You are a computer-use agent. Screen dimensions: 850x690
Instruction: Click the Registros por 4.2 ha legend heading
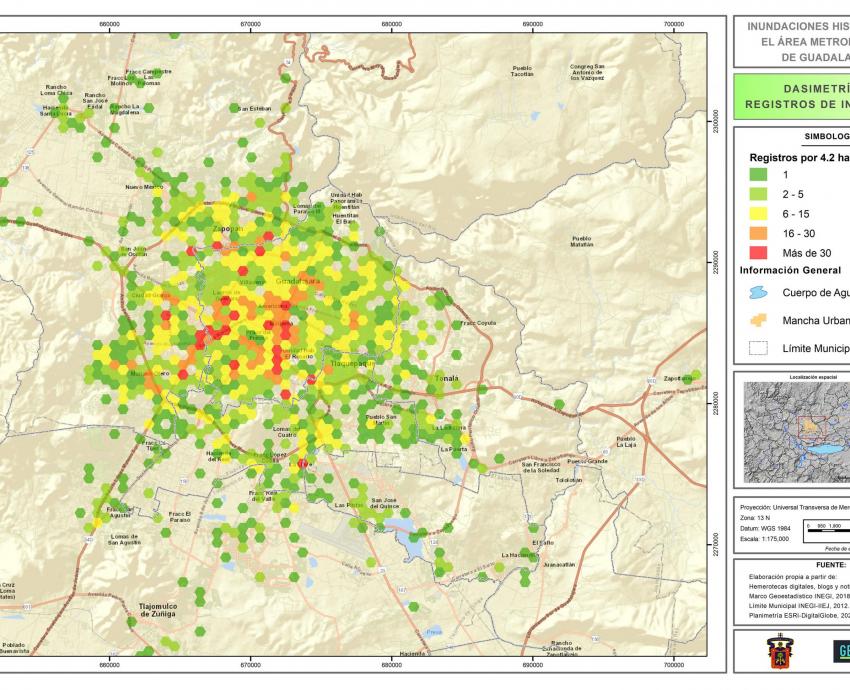(800, 158)
